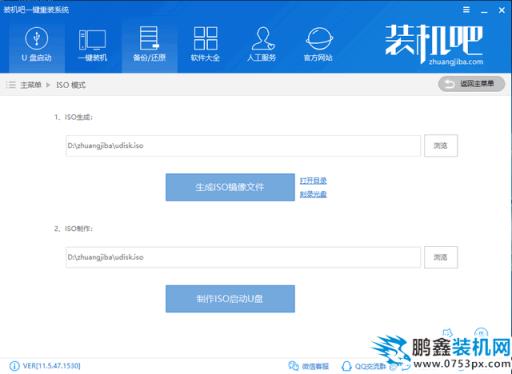Click the 装机吧 zhuangjiba.com logo
The image size is (512, 374).
coord(434,44)
